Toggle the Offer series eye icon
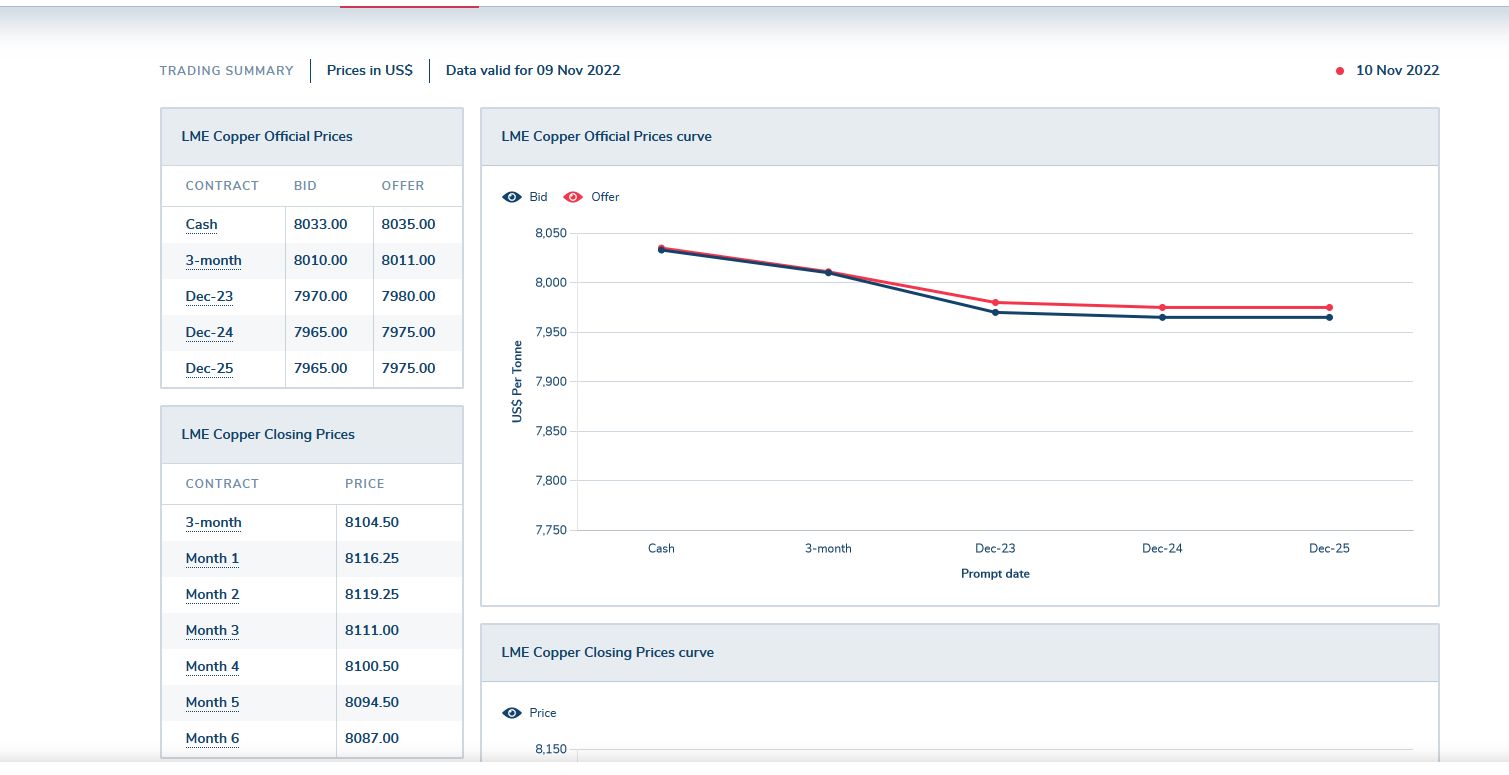1509x775 pixels. (574, 197)
